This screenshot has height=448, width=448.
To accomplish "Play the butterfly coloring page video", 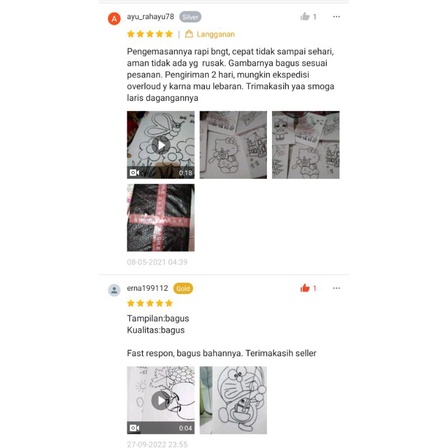I will [161, 145].
